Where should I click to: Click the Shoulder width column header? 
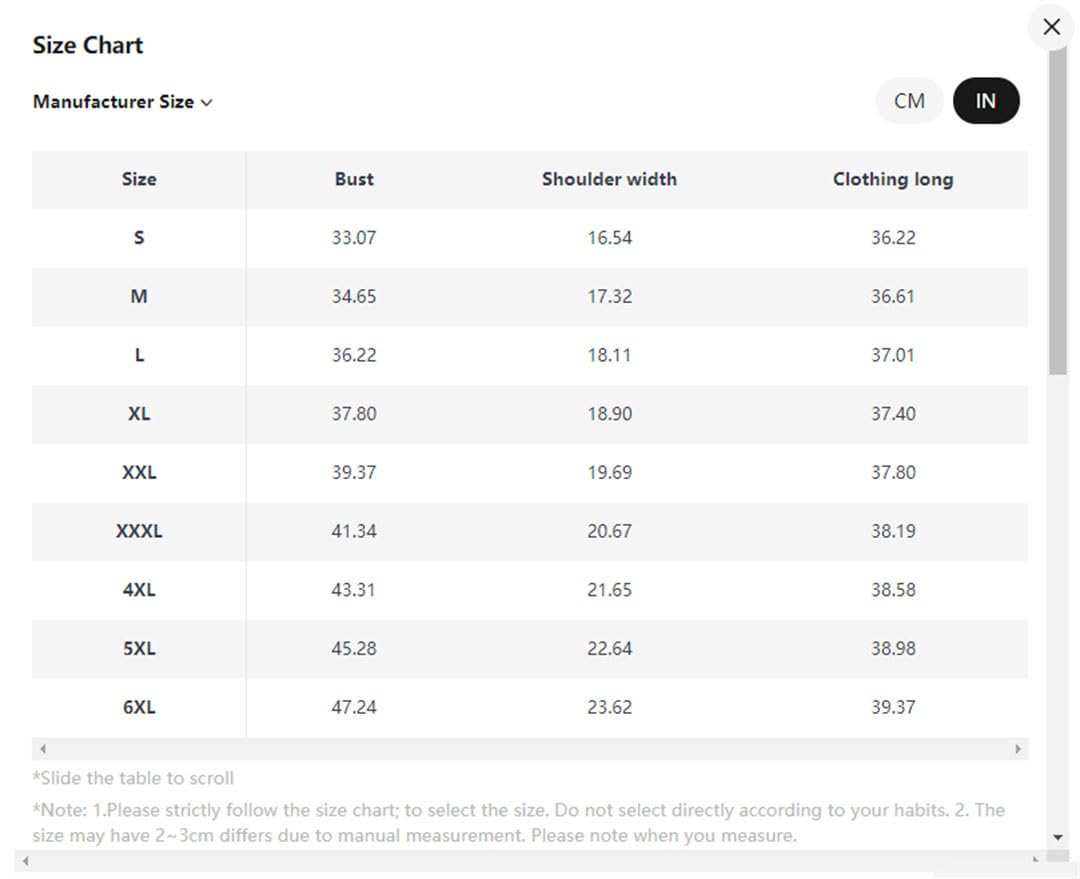tap(610, 179)
